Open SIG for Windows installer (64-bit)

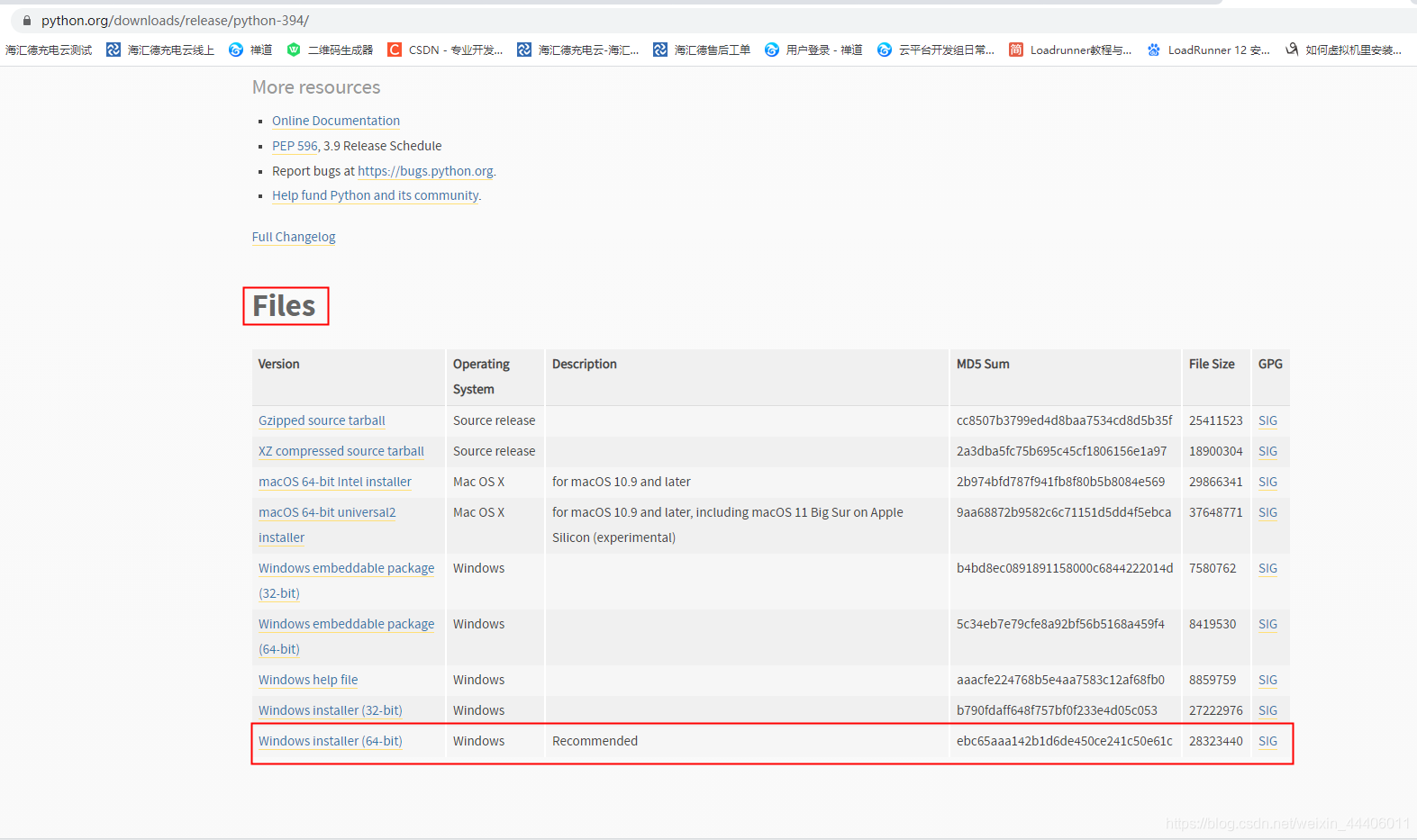1267,741
